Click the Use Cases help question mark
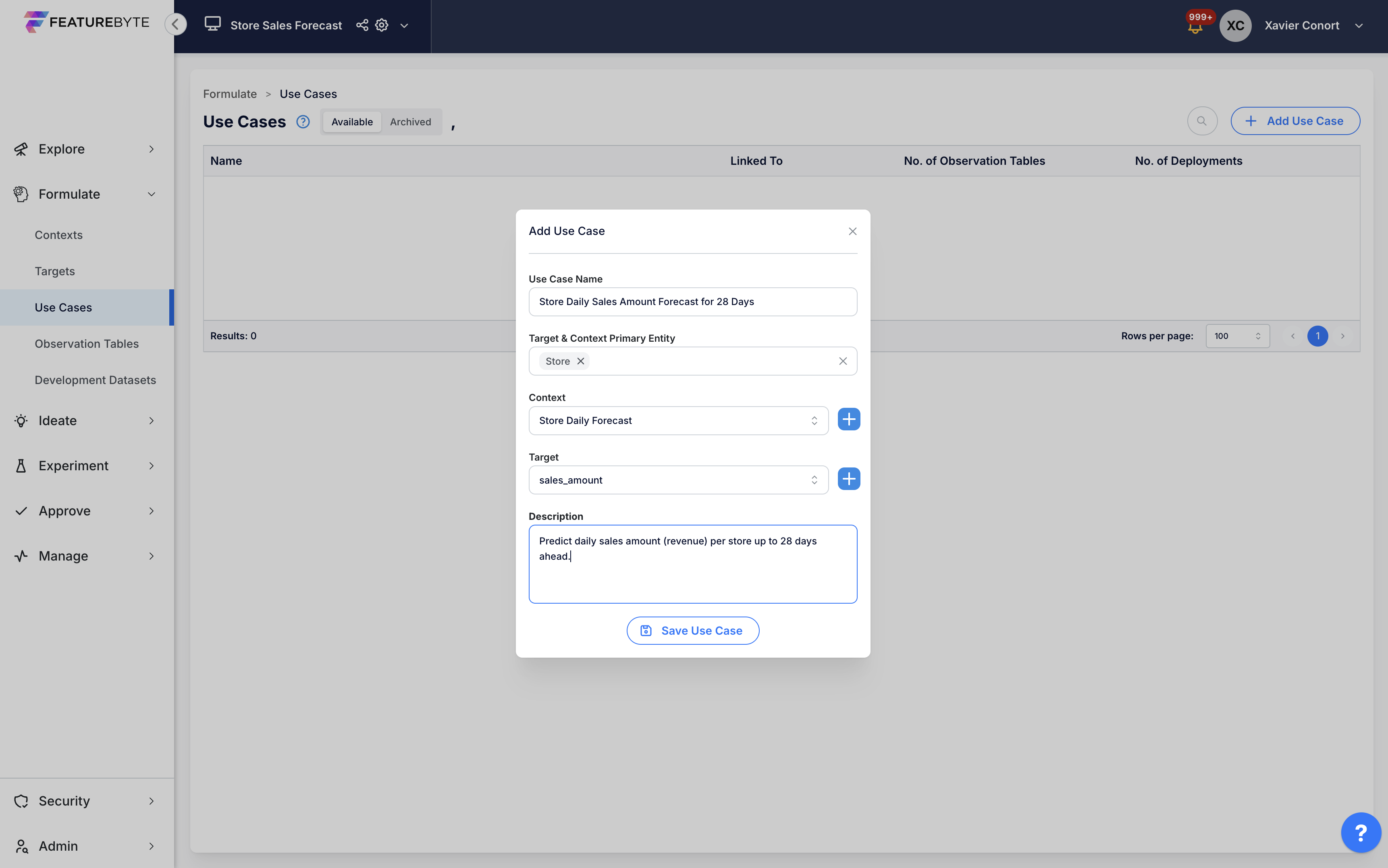This screenshot has width=1388, height=868. tap(303, 121)
